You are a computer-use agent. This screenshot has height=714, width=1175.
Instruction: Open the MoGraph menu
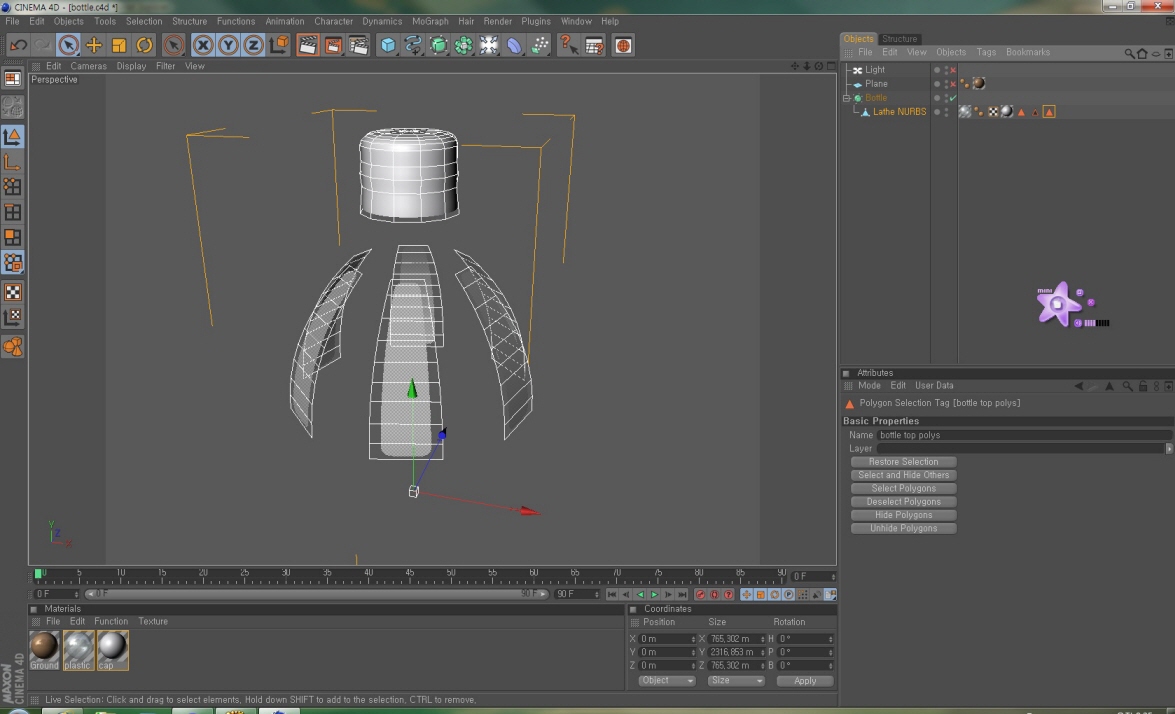coord(430,22)
